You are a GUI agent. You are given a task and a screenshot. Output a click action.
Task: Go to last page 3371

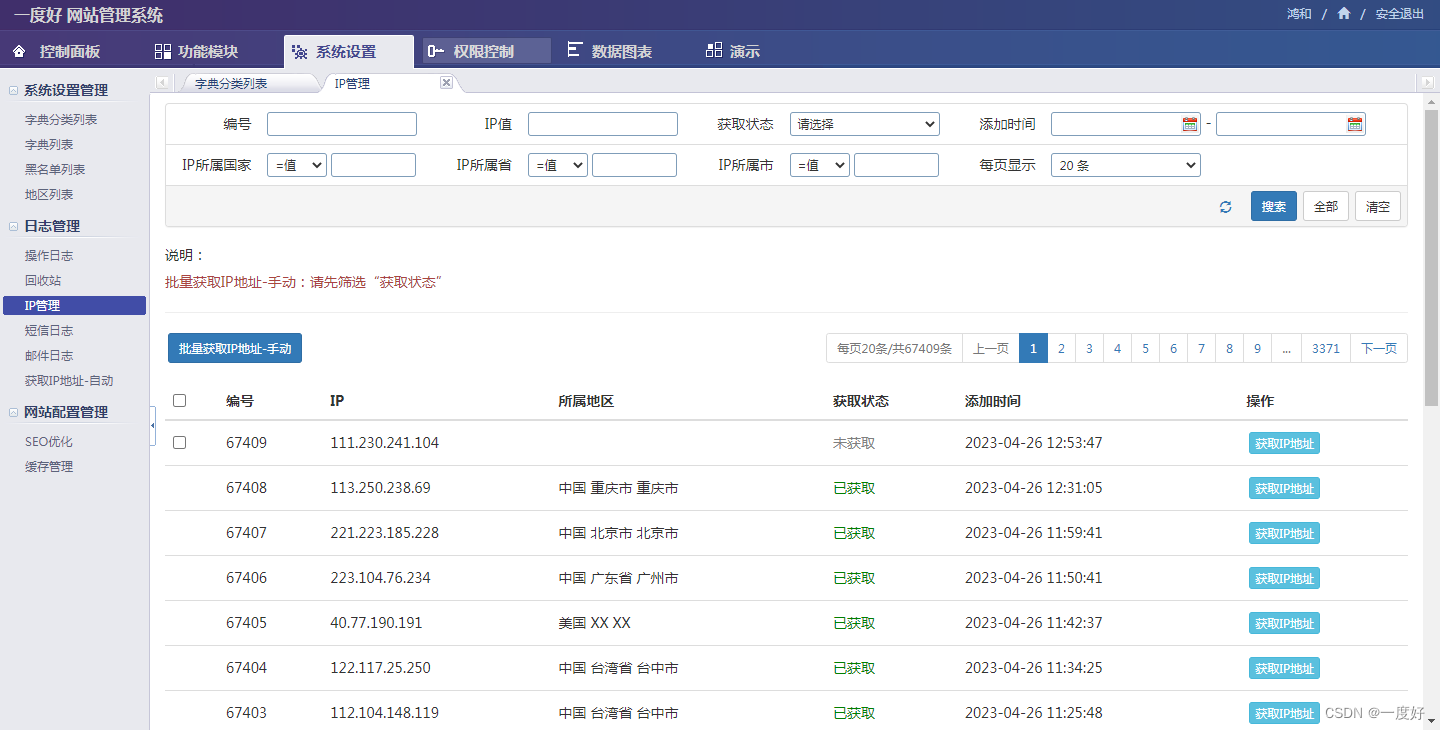[x=1326, y=348]
